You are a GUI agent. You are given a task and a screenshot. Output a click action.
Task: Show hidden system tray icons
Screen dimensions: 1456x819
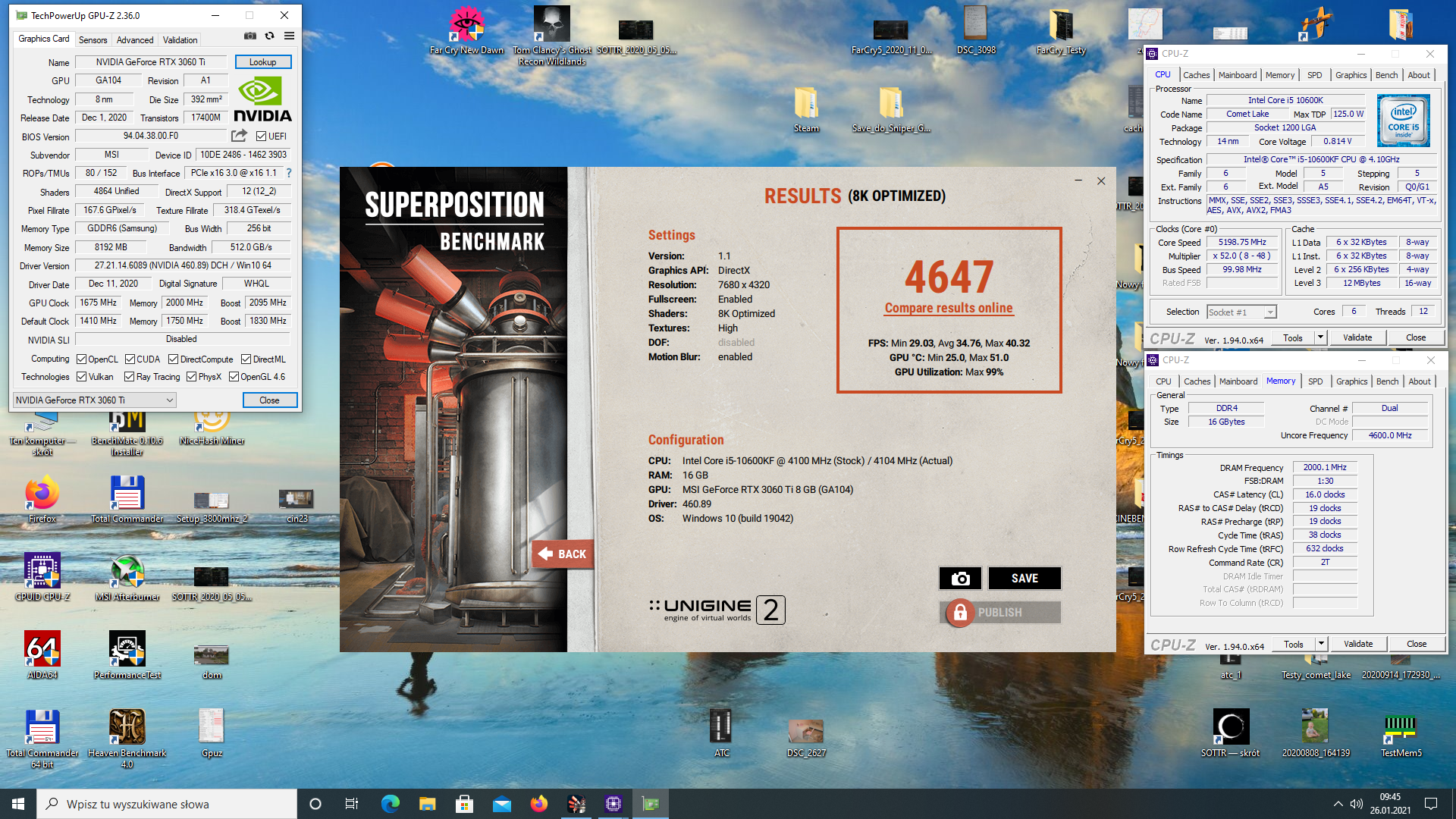[1338, 804]
